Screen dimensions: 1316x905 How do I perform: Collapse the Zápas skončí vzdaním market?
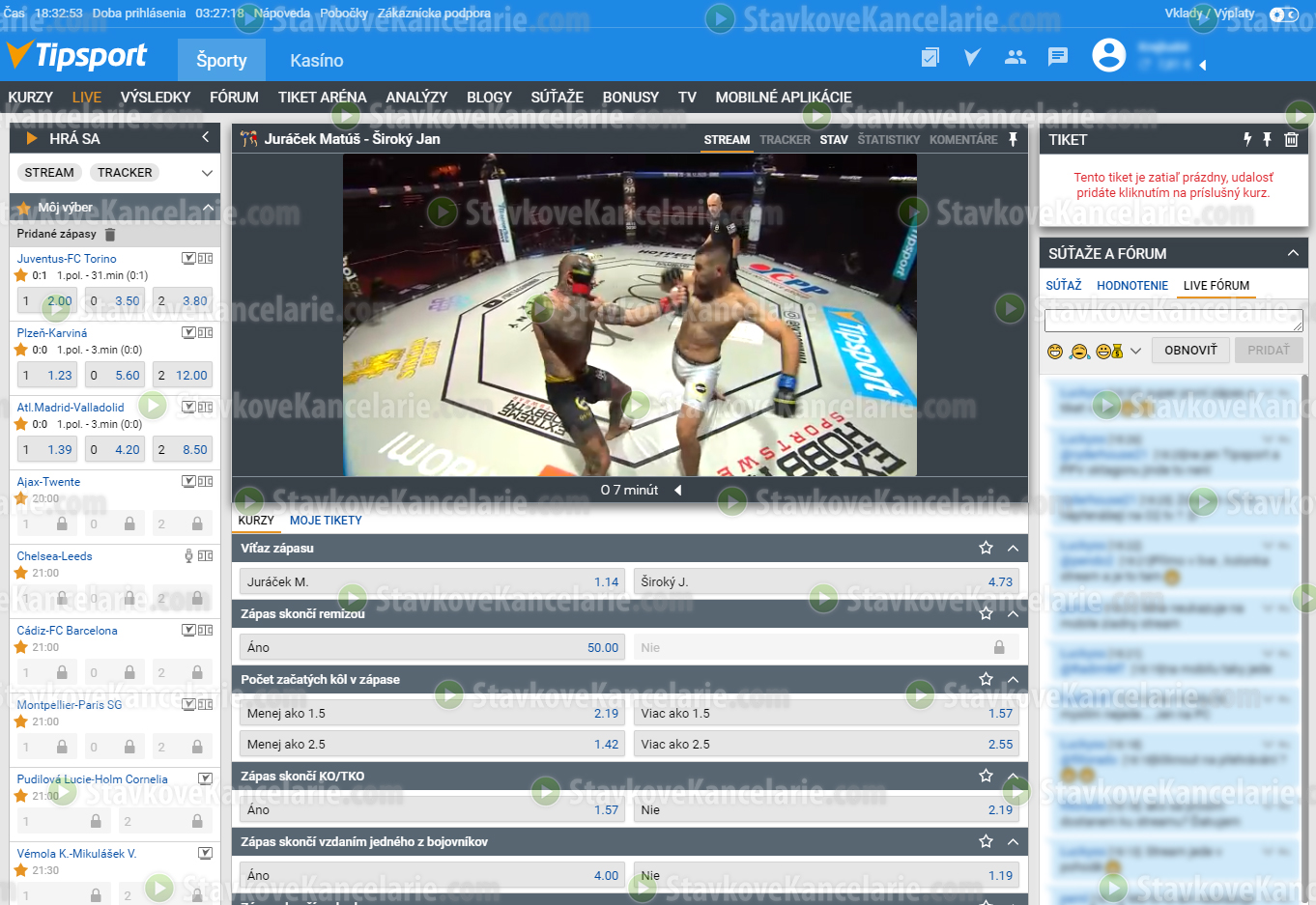(x=1013, y=841)
